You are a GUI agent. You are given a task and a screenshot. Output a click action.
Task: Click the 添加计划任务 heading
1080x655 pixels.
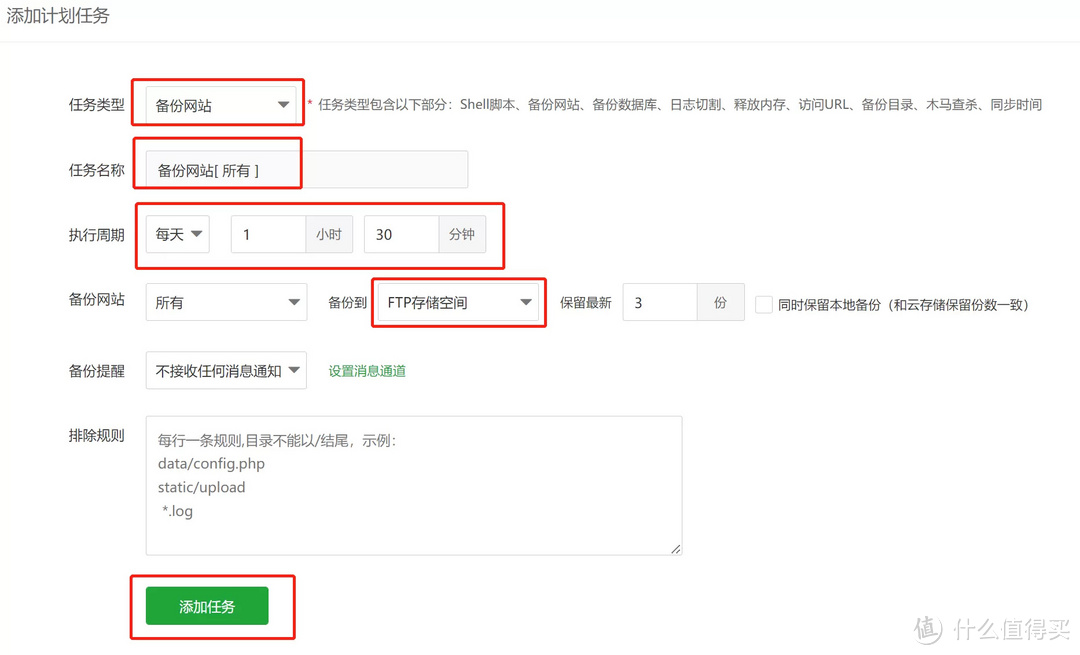pos(58,16)
